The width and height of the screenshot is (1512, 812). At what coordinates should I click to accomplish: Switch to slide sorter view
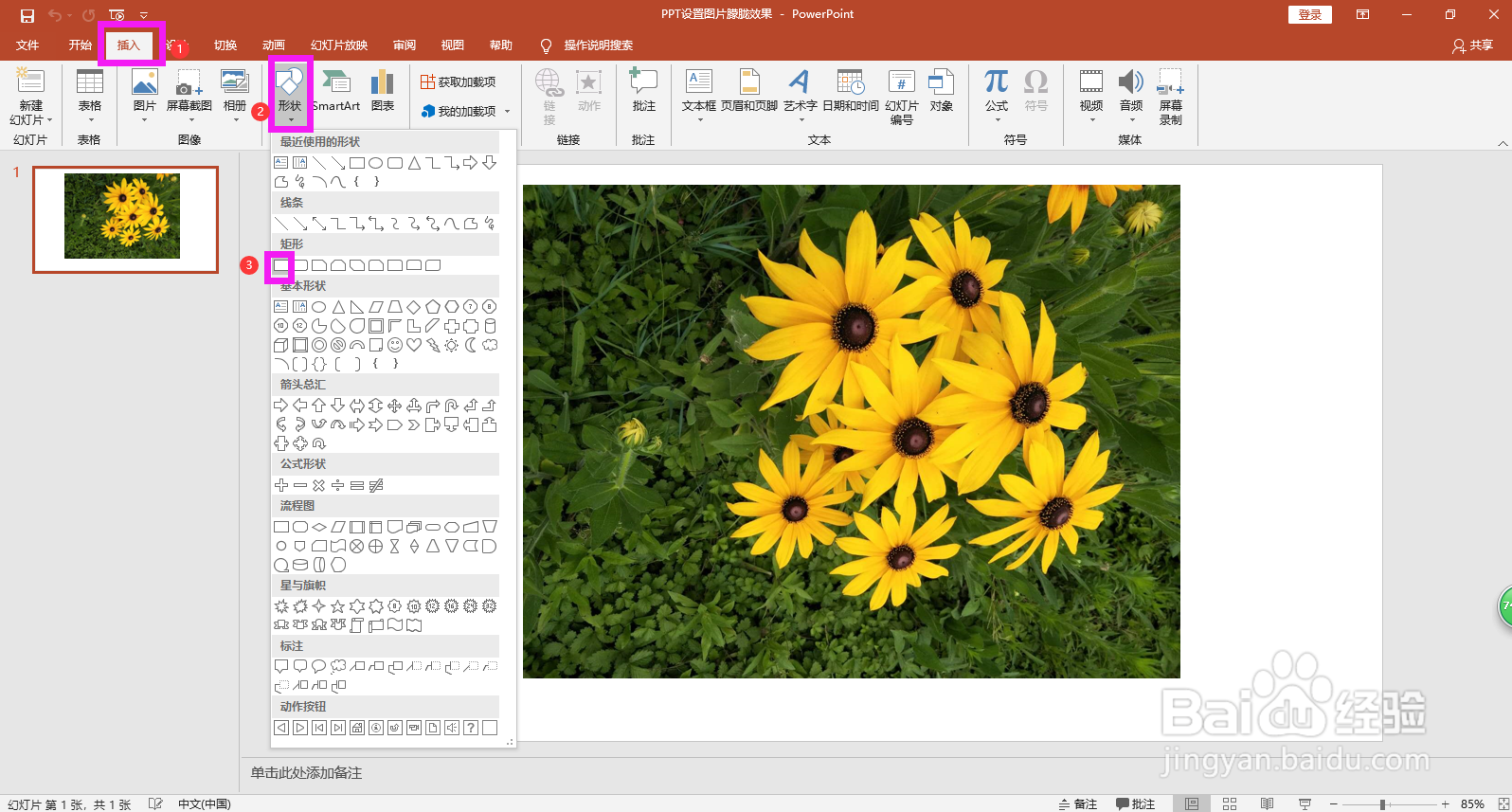coord(1230,803)
